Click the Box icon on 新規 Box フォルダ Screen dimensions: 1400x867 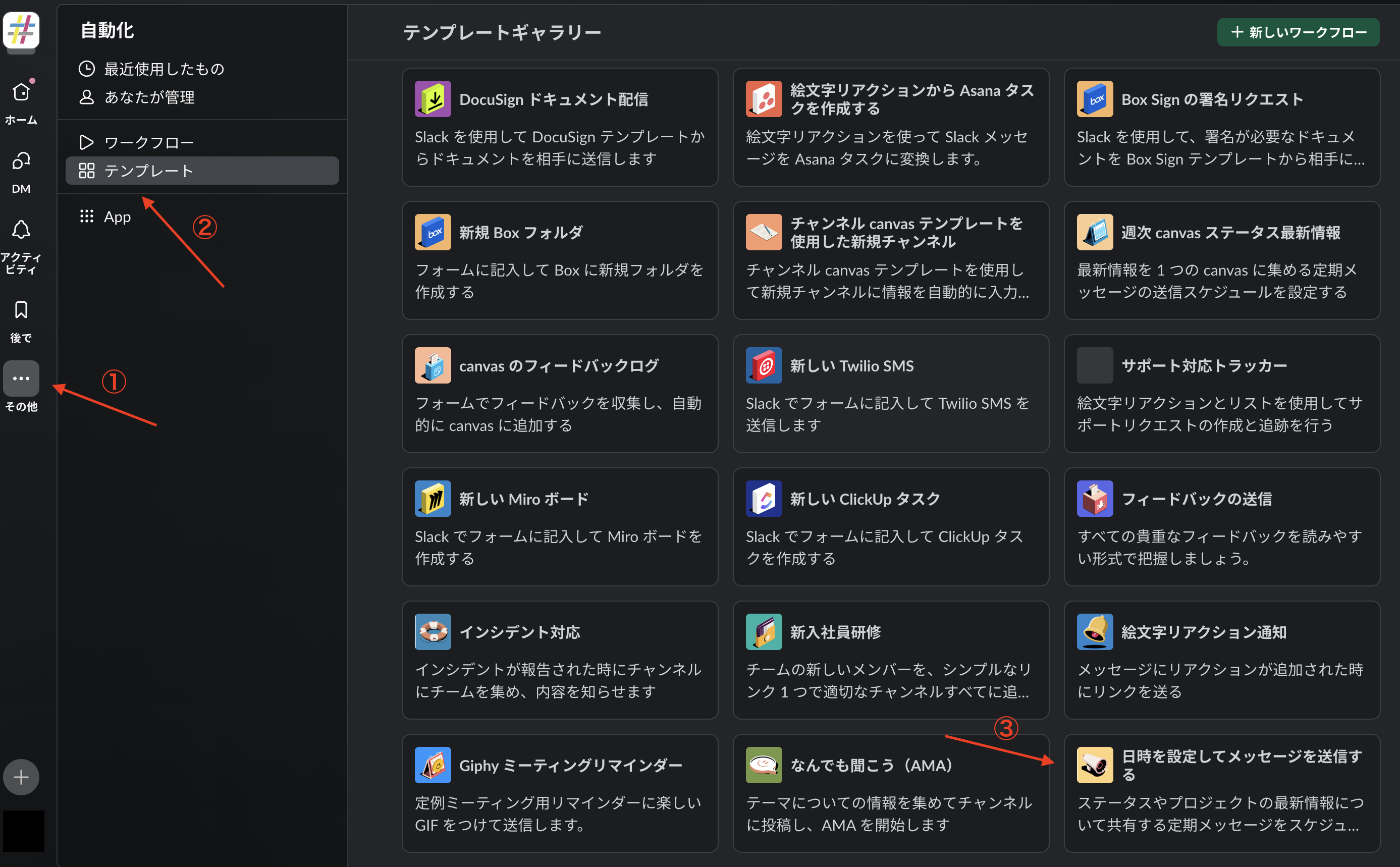point(433,232)
